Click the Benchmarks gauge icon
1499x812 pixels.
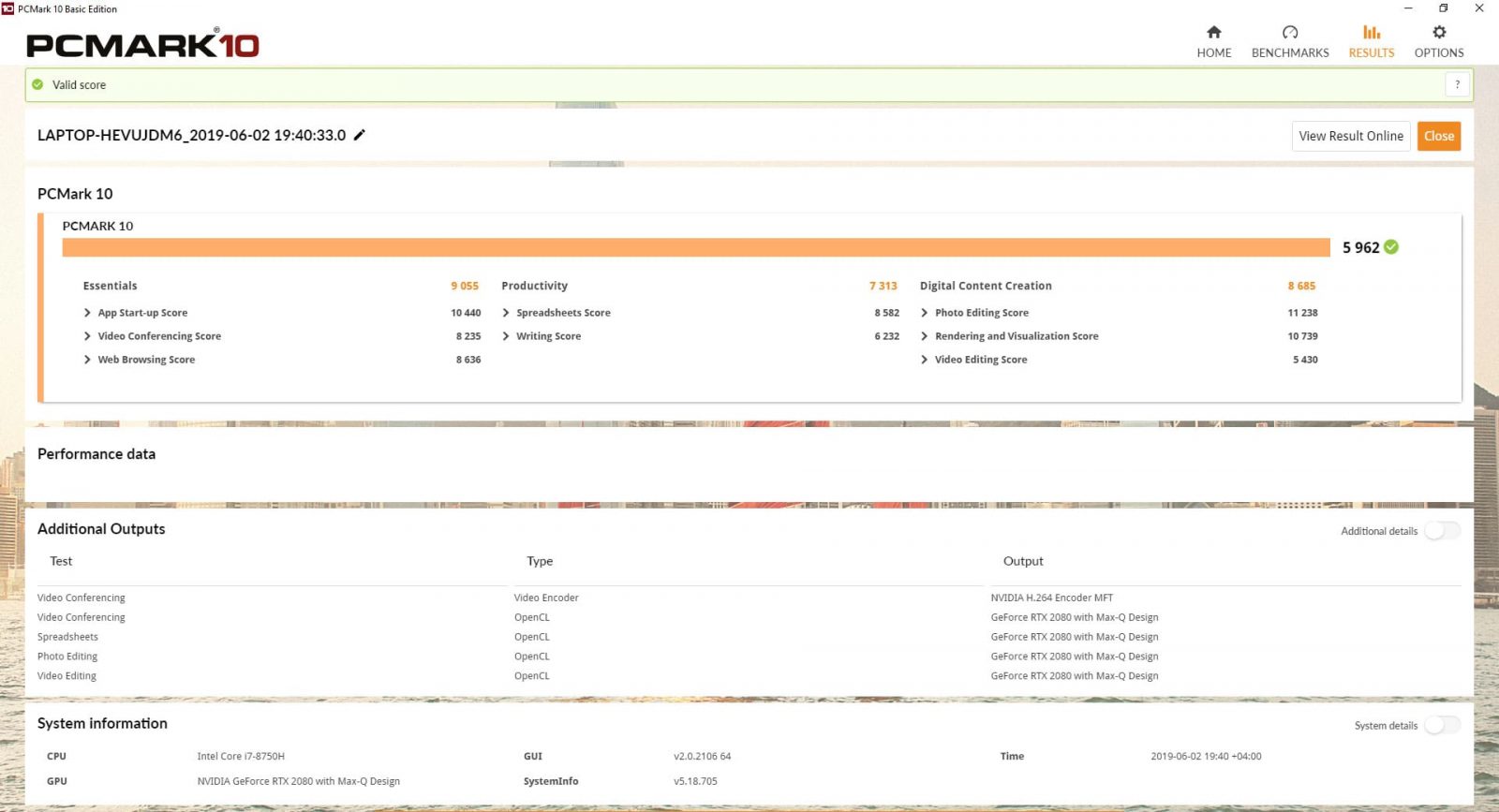pyautogui.click(x=1290, y=32)
